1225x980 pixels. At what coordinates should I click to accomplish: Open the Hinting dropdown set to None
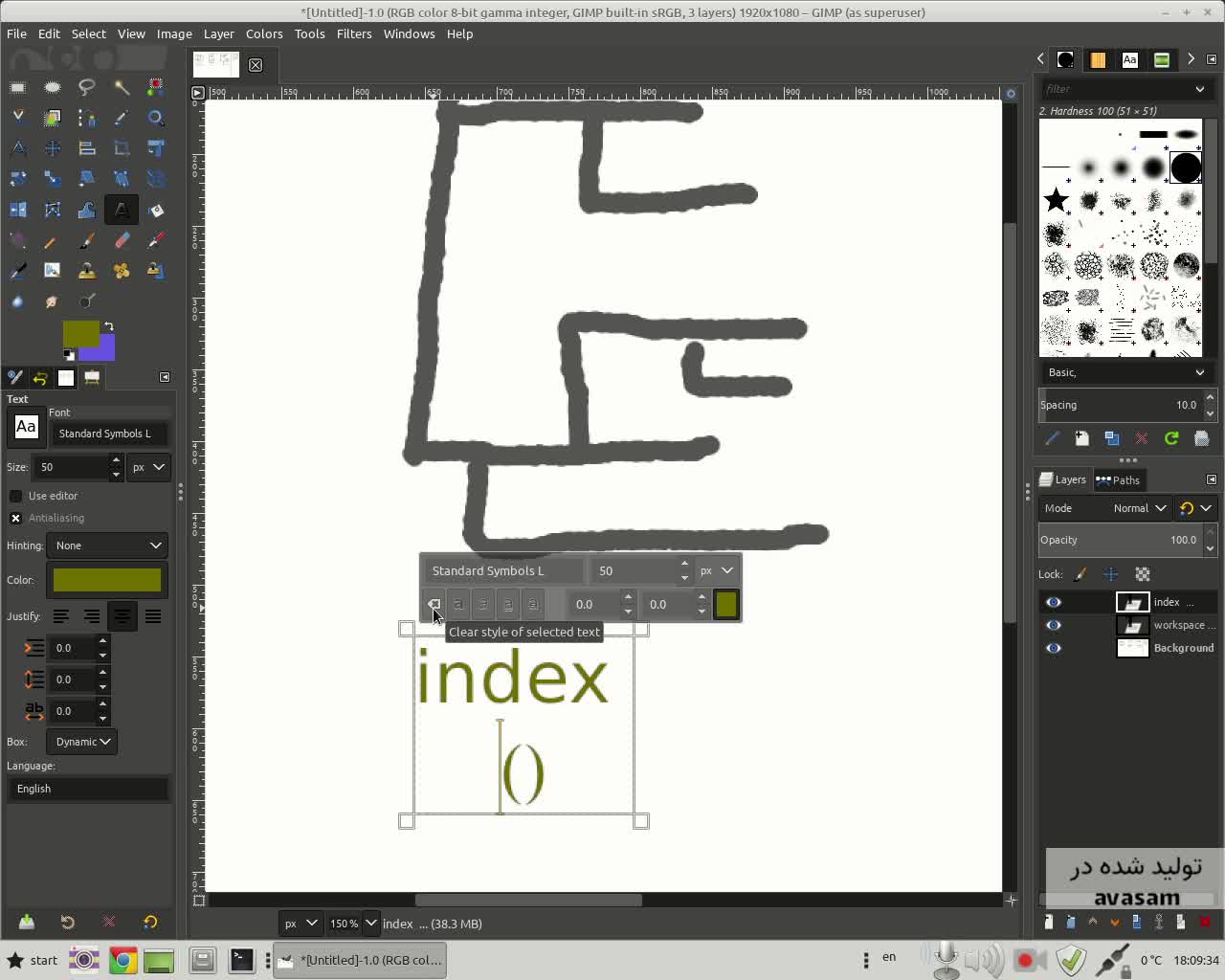pyautogui.click(x=107, y=546)
